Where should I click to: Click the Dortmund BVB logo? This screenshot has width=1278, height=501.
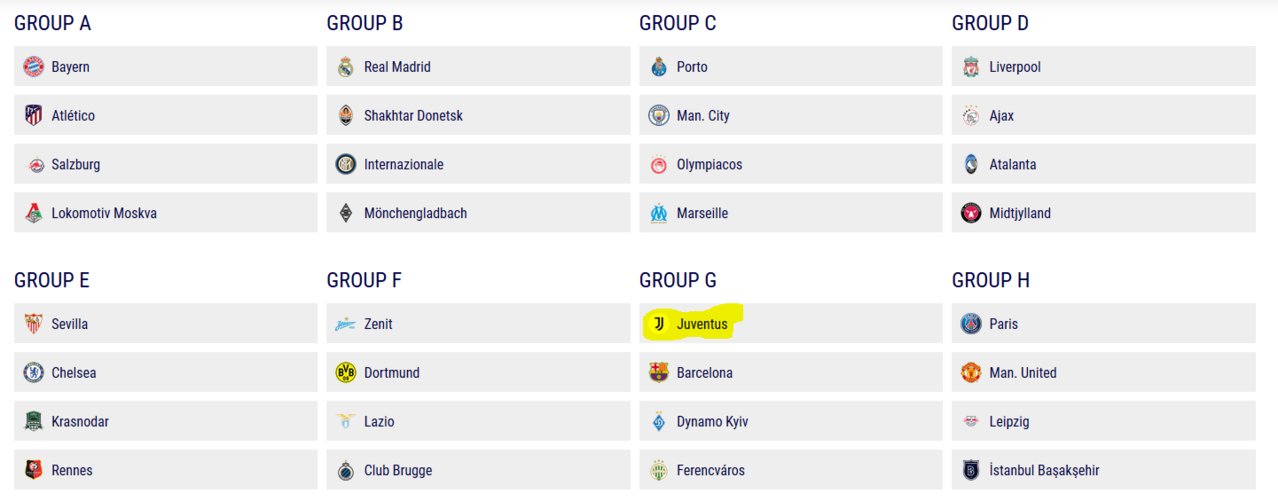click(x=346, y=373)
